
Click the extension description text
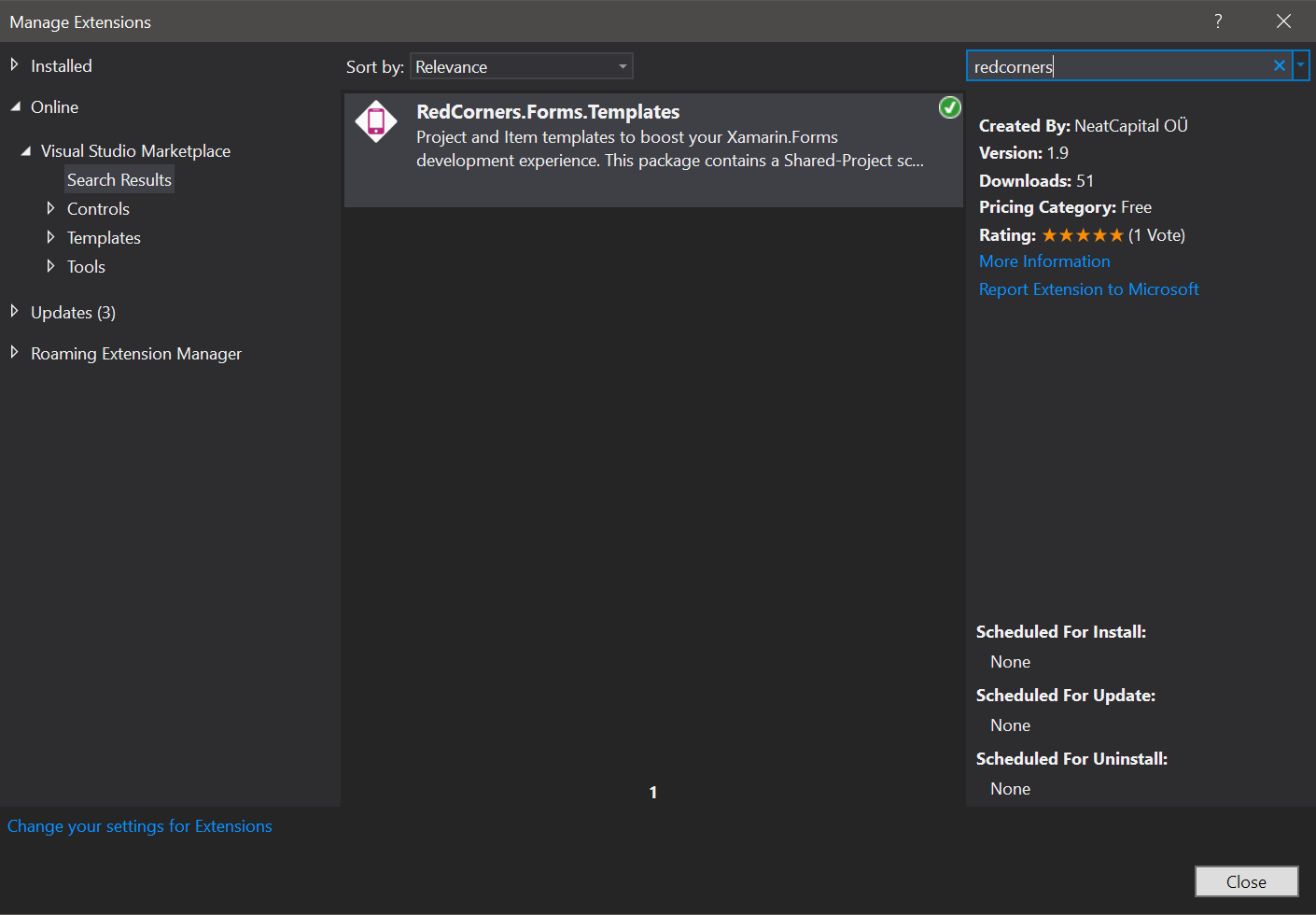tap(670, 148)
